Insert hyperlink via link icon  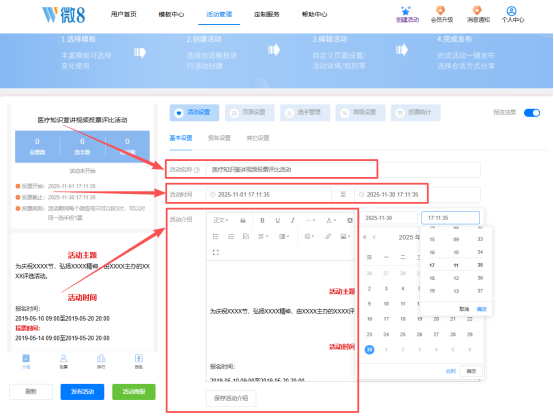tap(328, 236)
